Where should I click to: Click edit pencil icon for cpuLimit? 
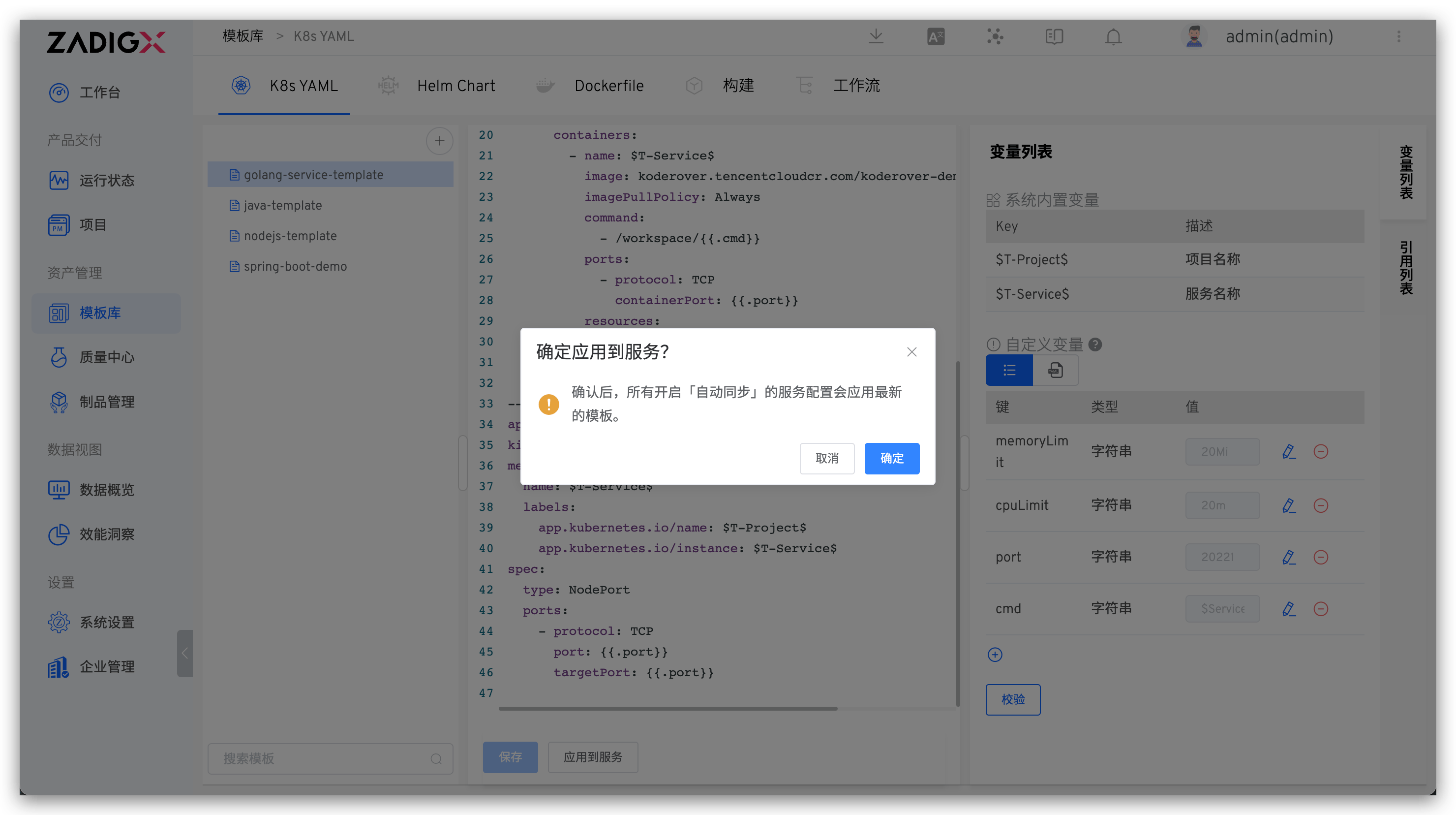pos(1289,505)
